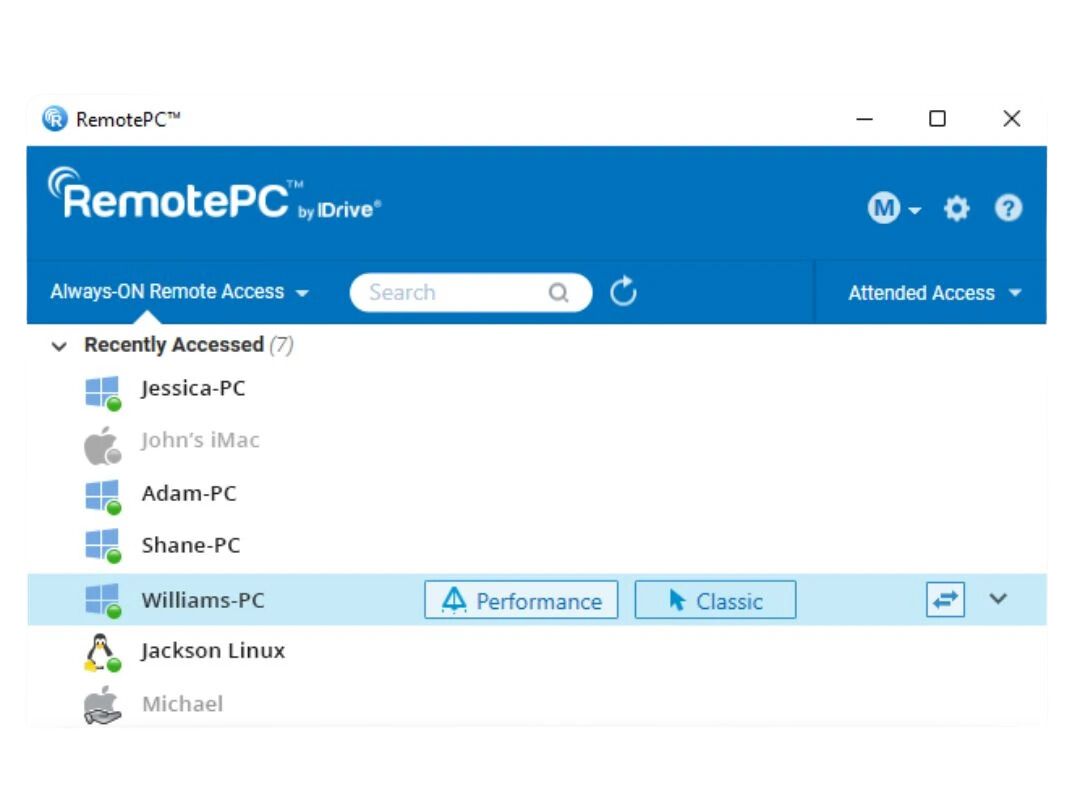Open the Attended Access dropdown

(934, 293)
